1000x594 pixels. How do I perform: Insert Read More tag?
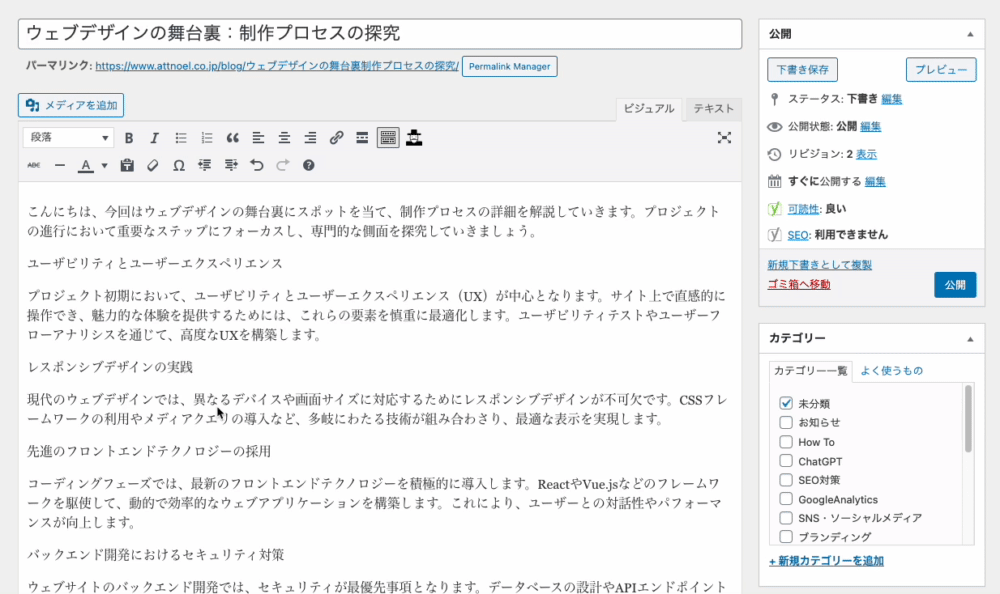[362, 138]
